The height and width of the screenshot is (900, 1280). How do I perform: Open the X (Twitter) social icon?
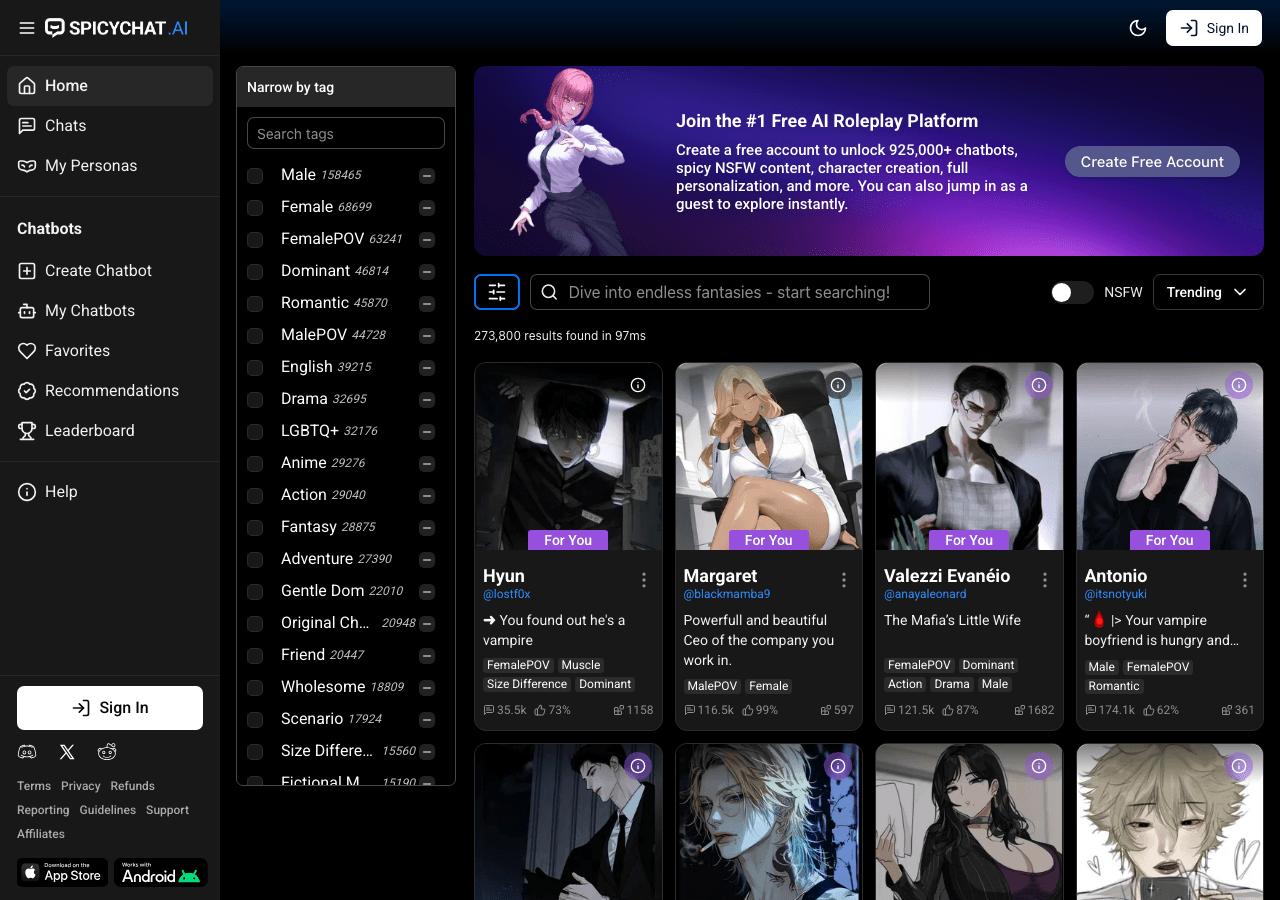[x=67, y=752]
